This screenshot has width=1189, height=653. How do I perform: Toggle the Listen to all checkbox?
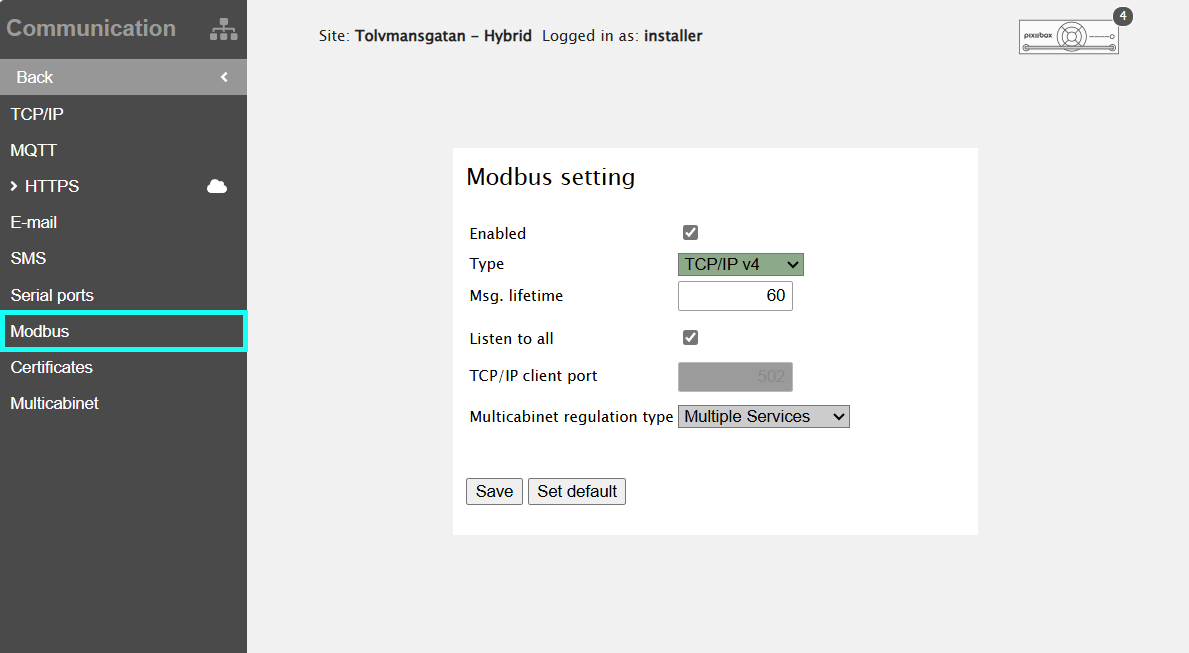690,337
